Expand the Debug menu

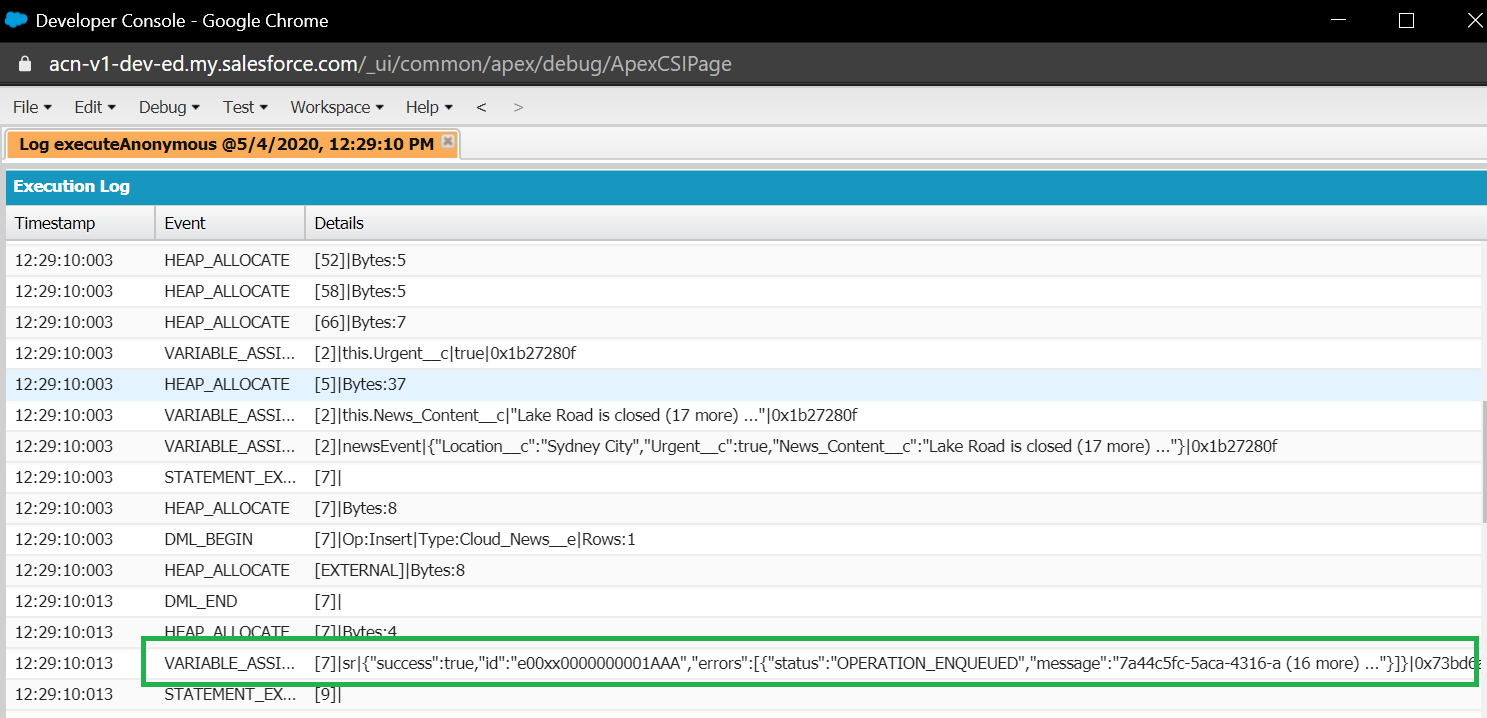[x=169, y=107]
